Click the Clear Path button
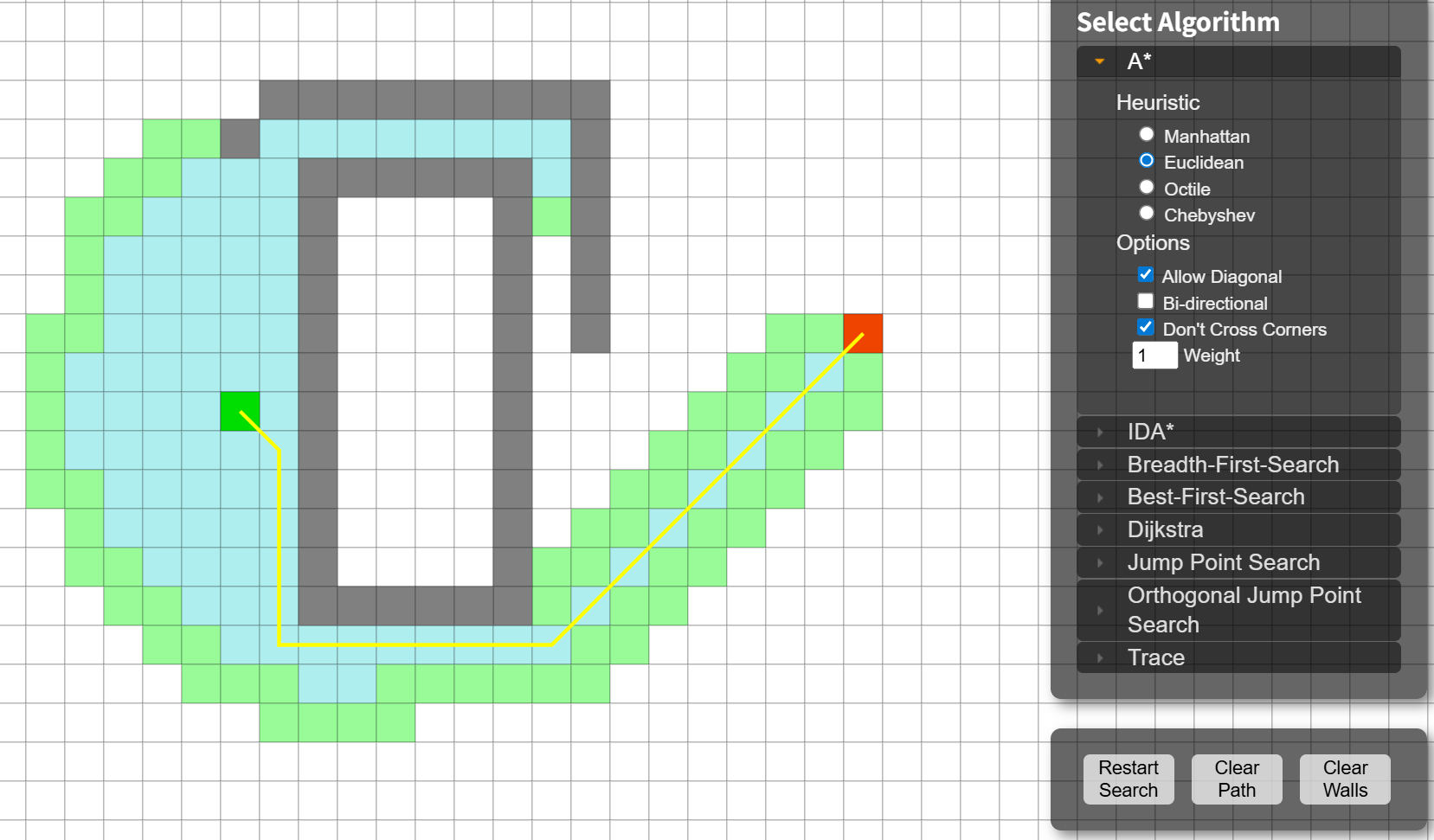Image resolution: width=1434 pixels, height=840 pixels. (x=1237, y=779)
